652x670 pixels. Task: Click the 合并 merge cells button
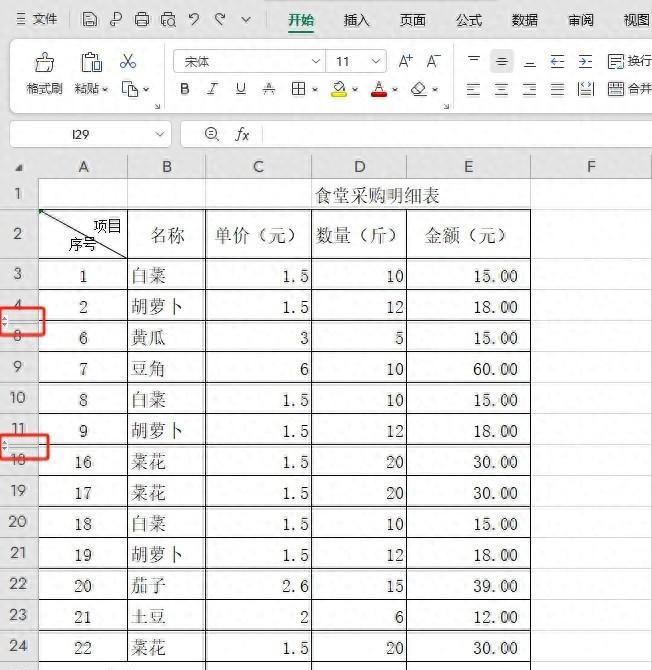pos(629,89)
